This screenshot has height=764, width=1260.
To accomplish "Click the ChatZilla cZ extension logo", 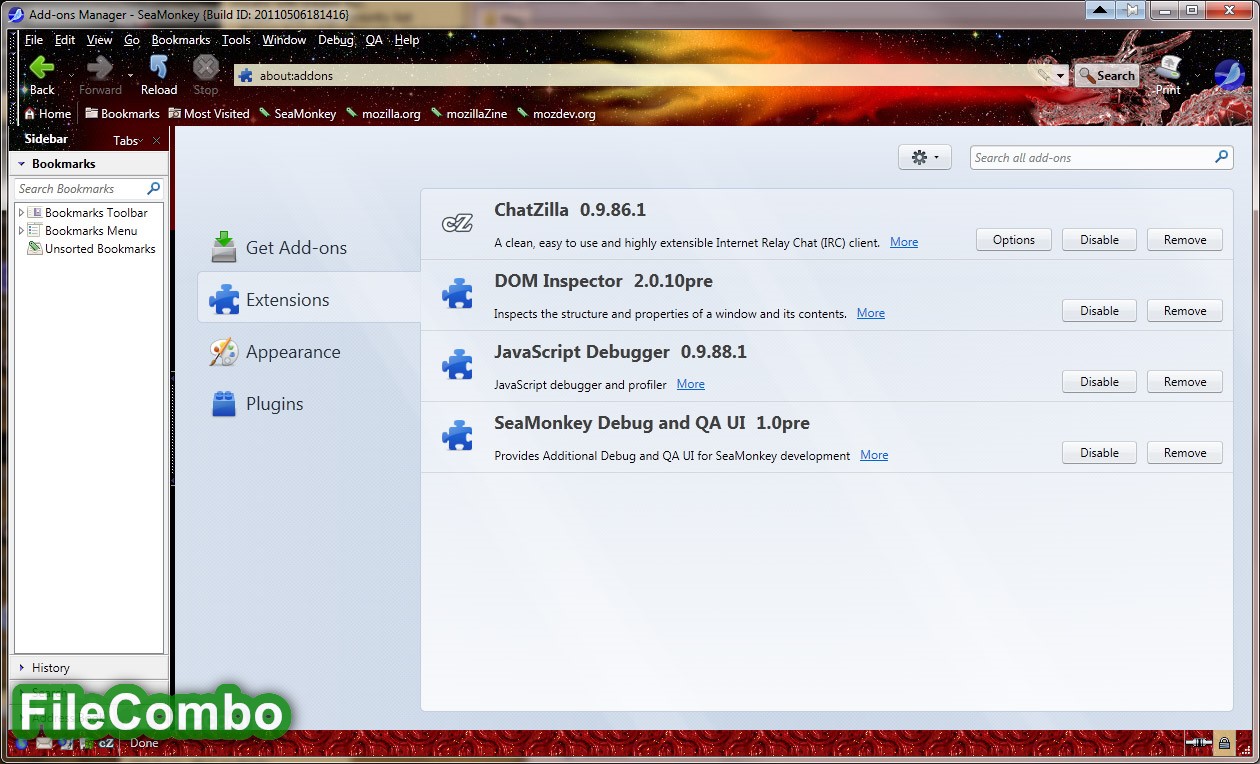I will [457, 224].
